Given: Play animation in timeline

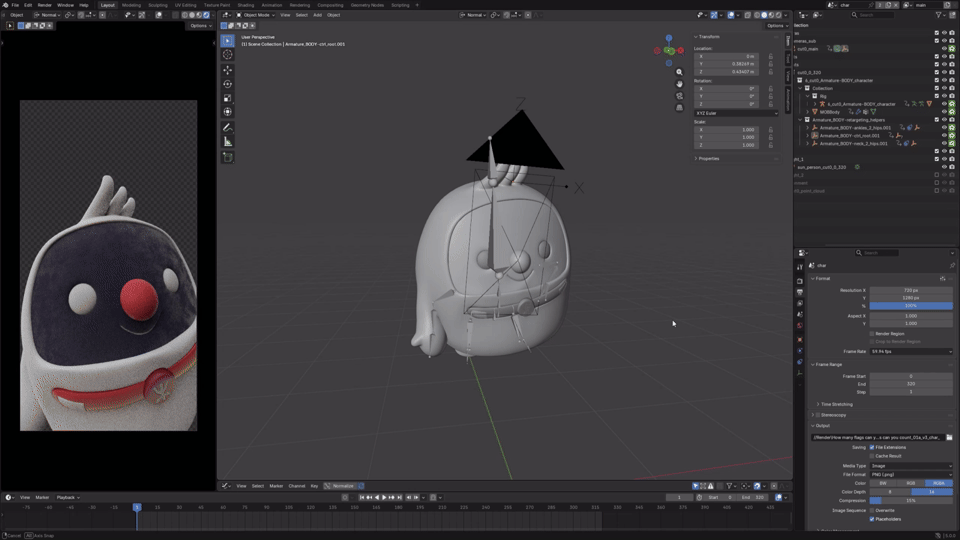Looking at the screenshot, I should coord(384,497).
